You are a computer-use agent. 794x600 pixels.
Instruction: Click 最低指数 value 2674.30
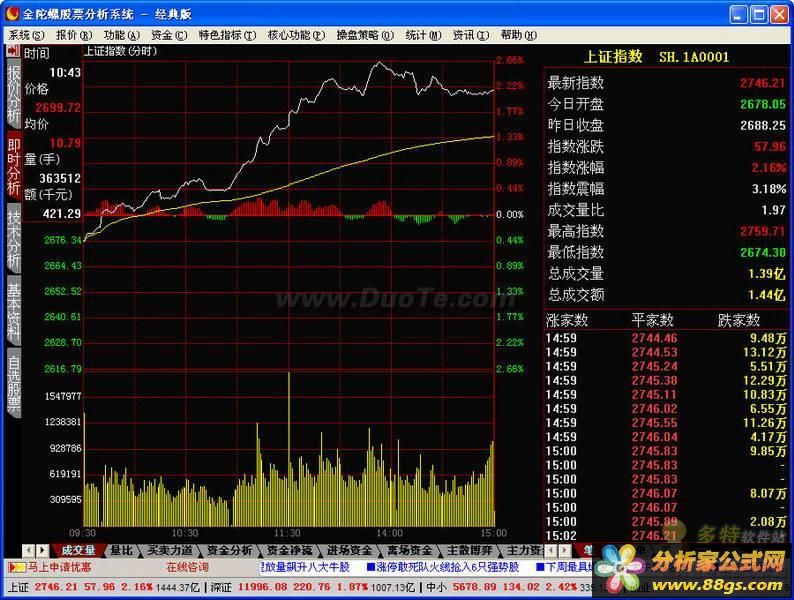tap(762, 253)
